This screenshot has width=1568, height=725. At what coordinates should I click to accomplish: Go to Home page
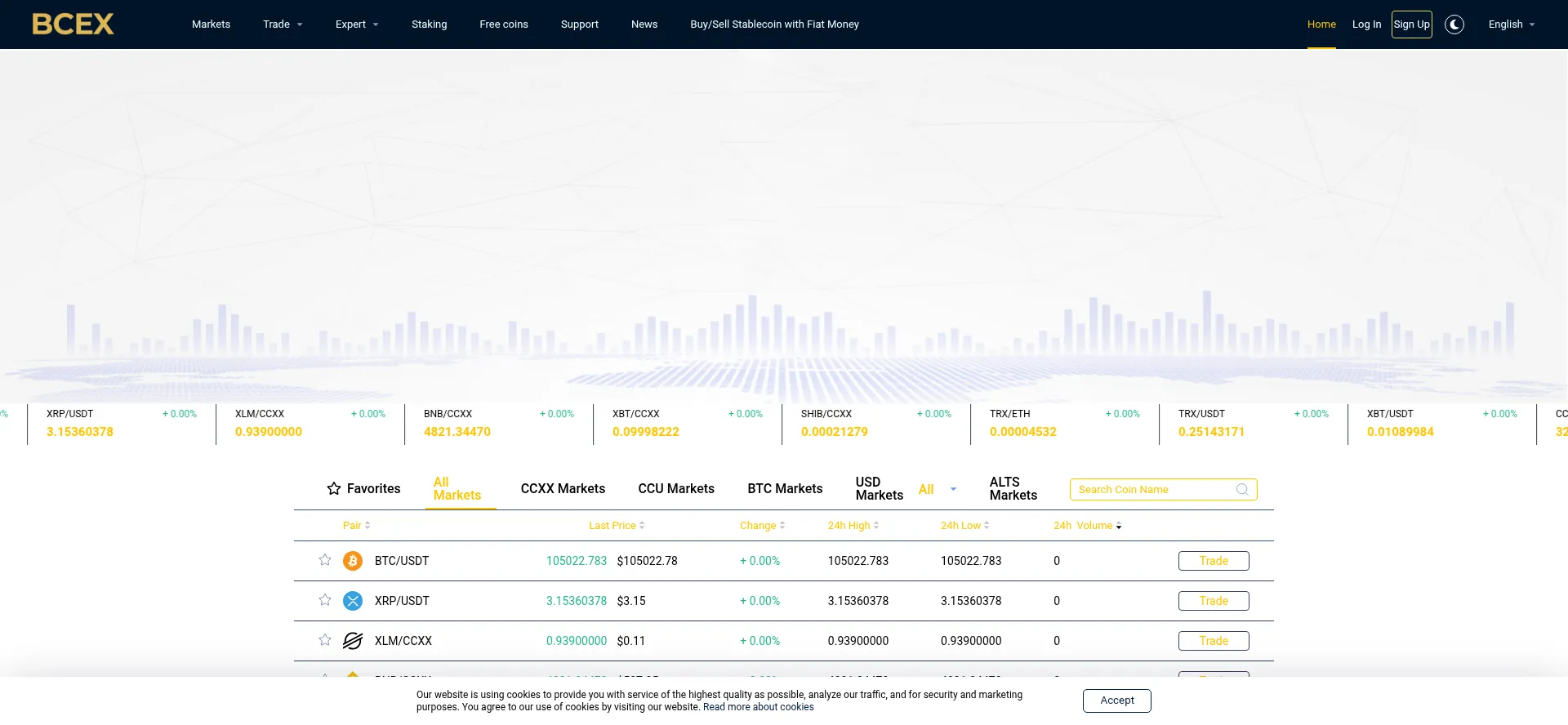tap(1321, 24)
